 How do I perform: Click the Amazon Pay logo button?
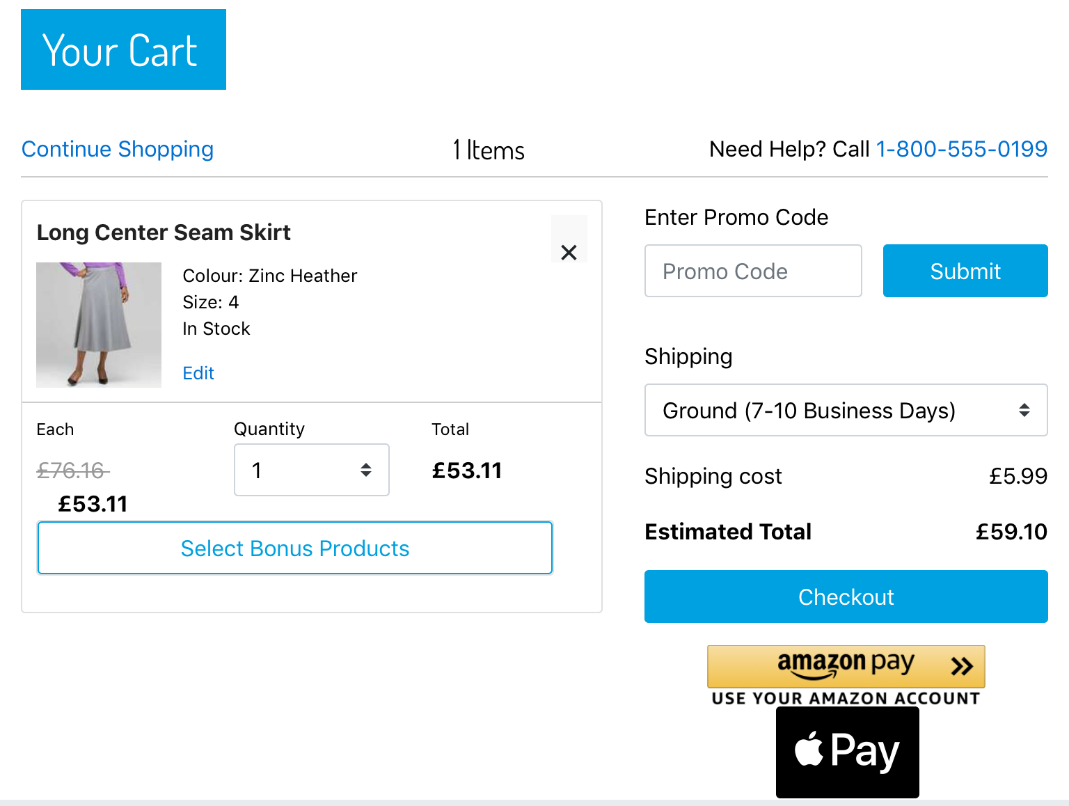pyautogui.click(x=846, y=666)
